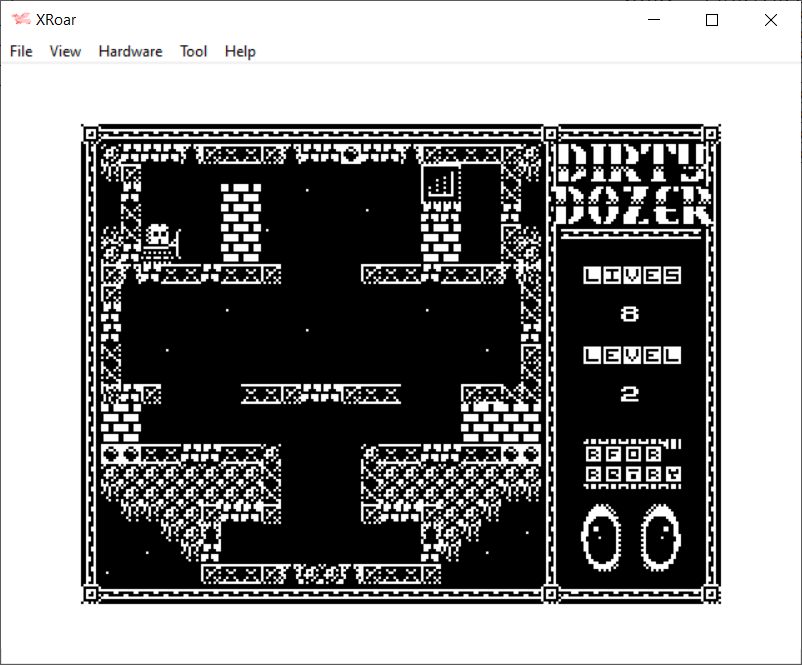This screenshot has height=665, width=802.
Task: Open the File menu
Action: coord(21,51)
